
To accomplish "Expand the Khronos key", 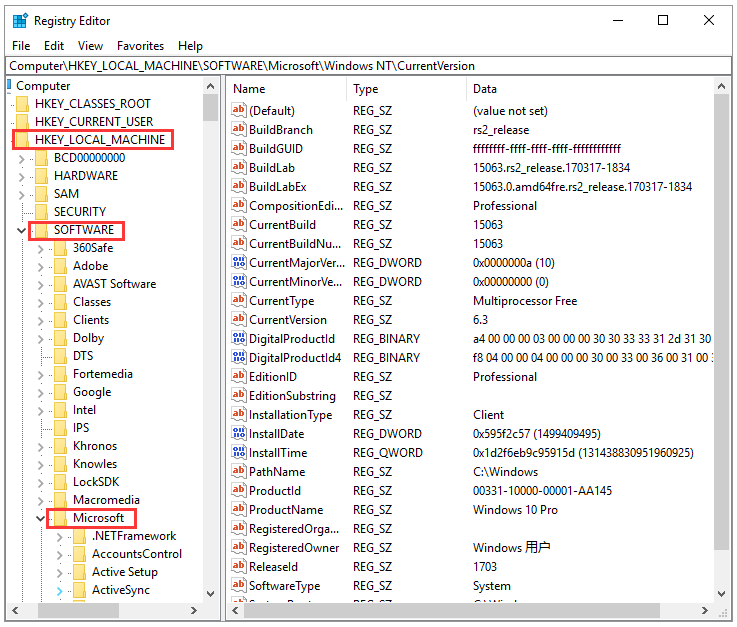I will click(40, 447).
